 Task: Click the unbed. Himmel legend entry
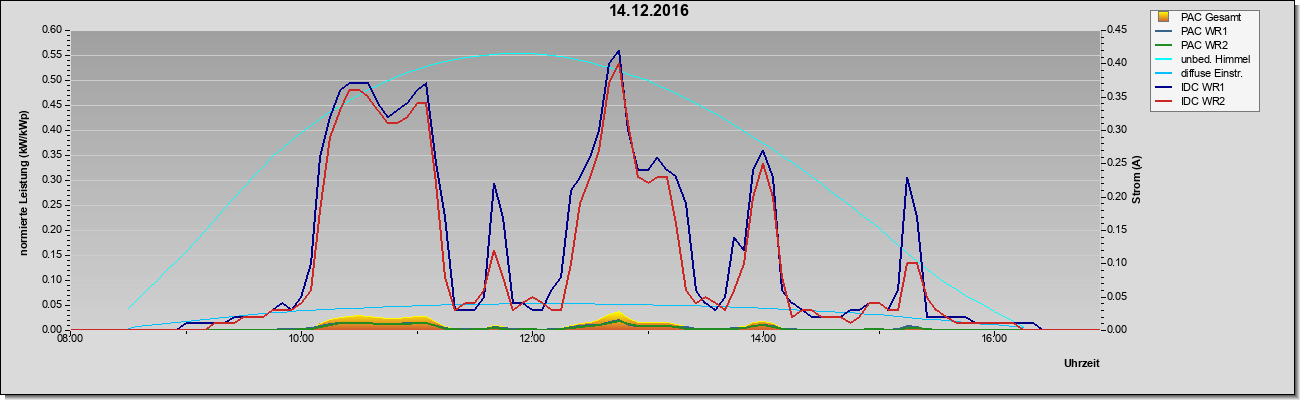point(1203,59)
